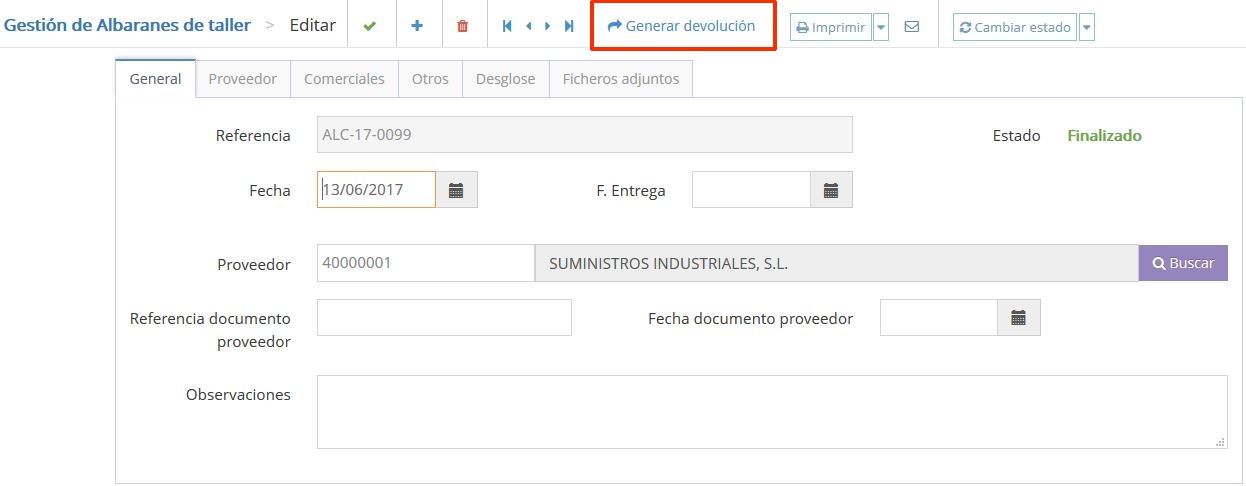Click Generar devolución button
This screenshot has height=486, width=1246.
click(x=682, y=26)
